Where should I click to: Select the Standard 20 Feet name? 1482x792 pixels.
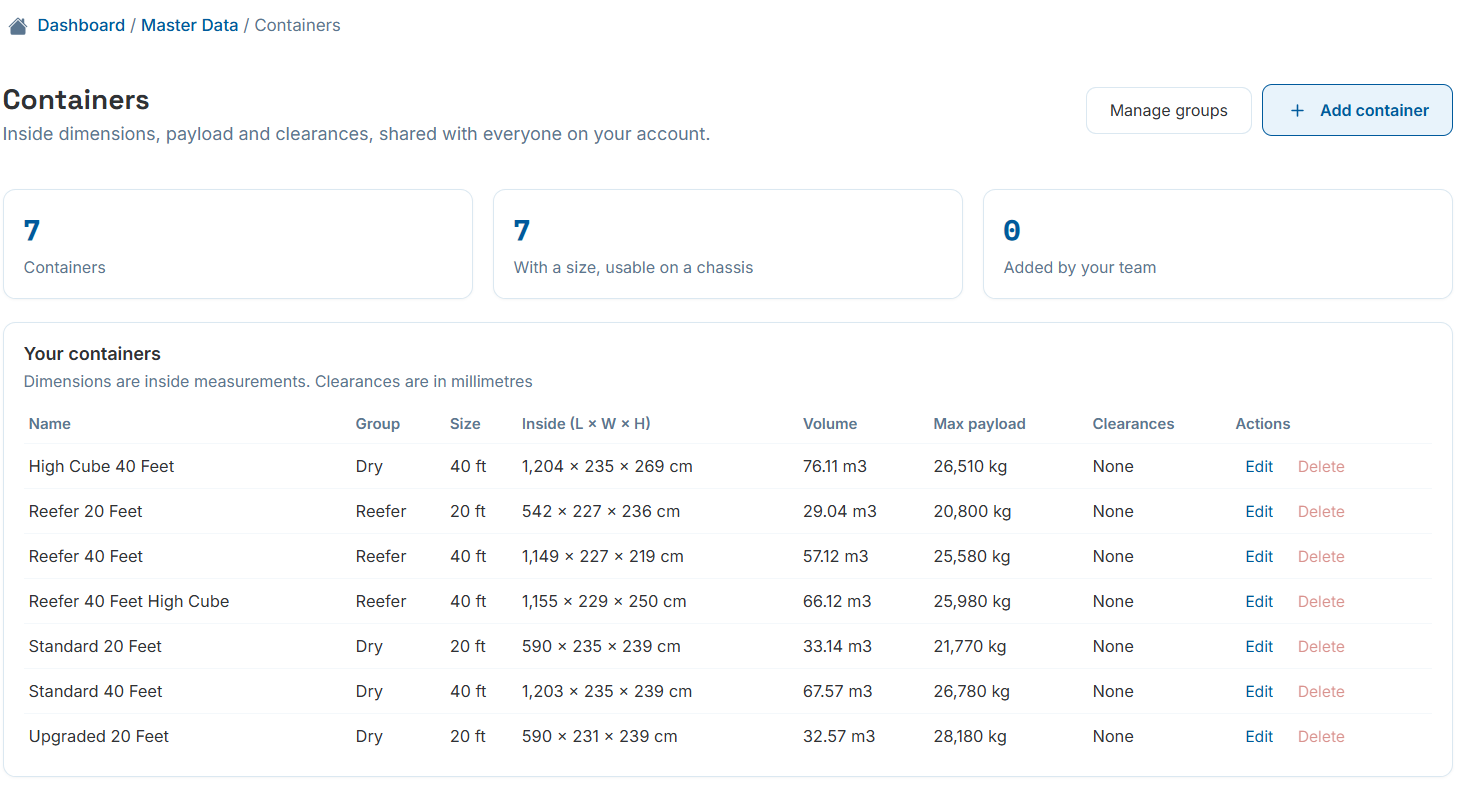pyautogui.click(x=95, y=646)
